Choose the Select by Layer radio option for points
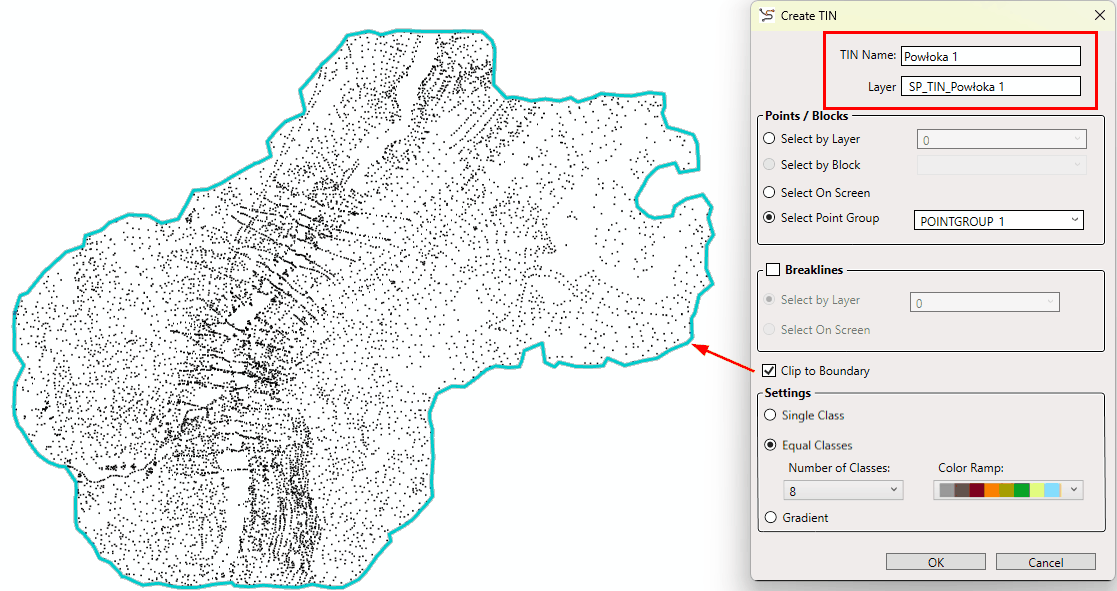This screenshot has width=1117, height=591. point(769,139)
